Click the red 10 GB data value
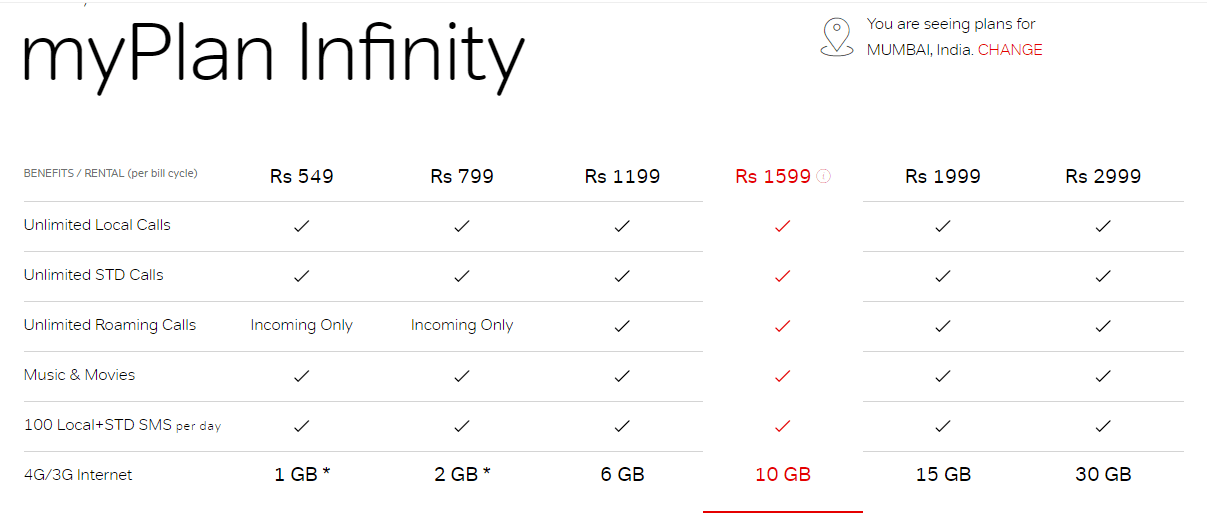Viewport: 1207px width, 513px height. 783,475
